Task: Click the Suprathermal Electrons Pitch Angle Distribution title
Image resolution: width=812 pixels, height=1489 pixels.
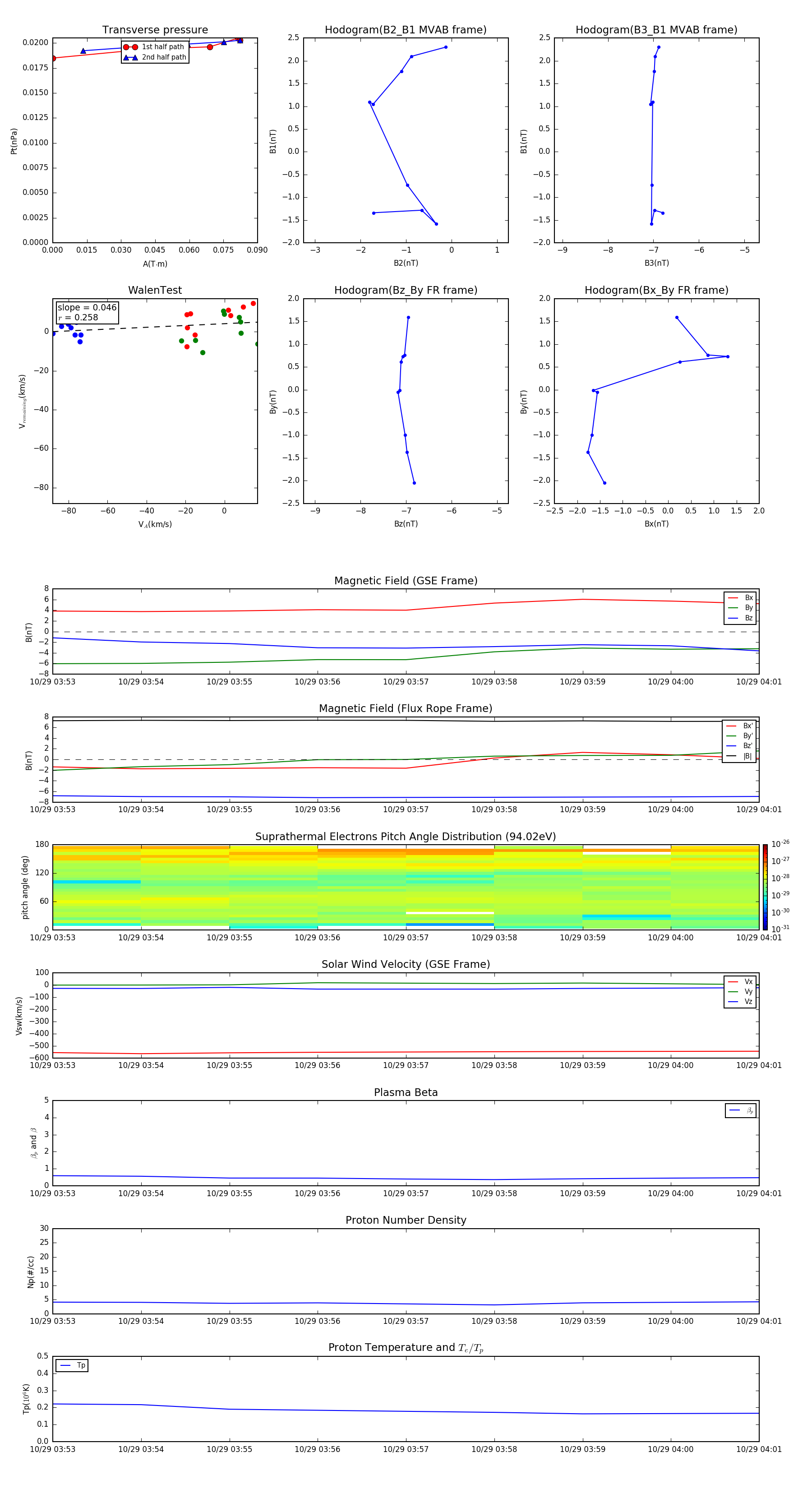Action: pos(406,837)
